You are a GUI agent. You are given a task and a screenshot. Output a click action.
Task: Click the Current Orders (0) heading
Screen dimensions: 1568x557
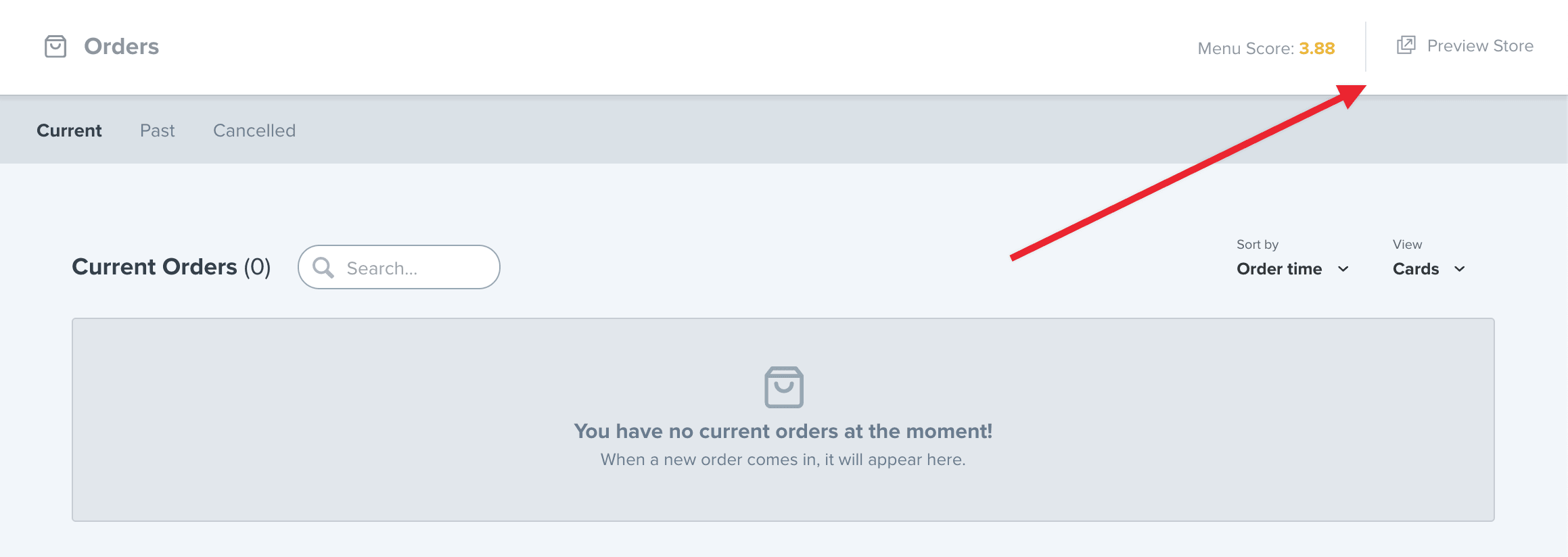pos(171,267)
